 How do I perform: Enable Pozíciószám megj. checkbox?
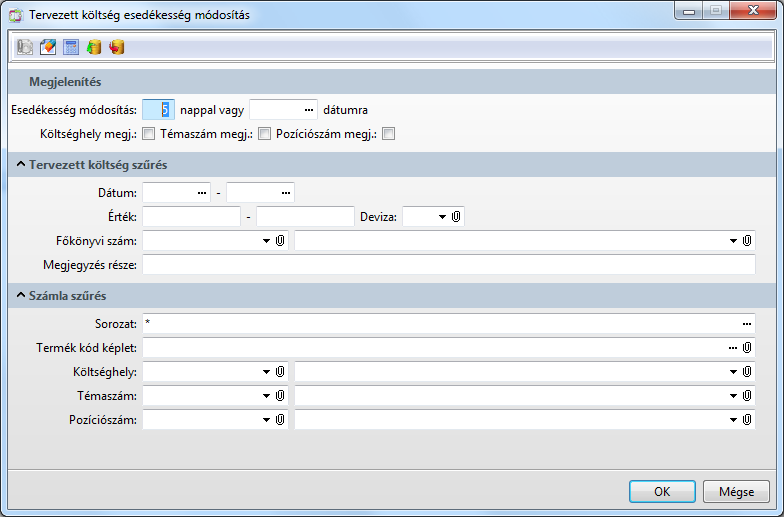tap(388, 134)
